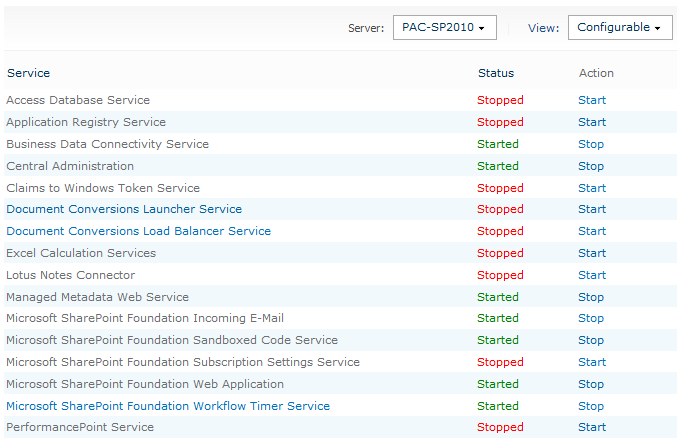
Task: Start the Excel Calculation Services
Action: point(592,253)
